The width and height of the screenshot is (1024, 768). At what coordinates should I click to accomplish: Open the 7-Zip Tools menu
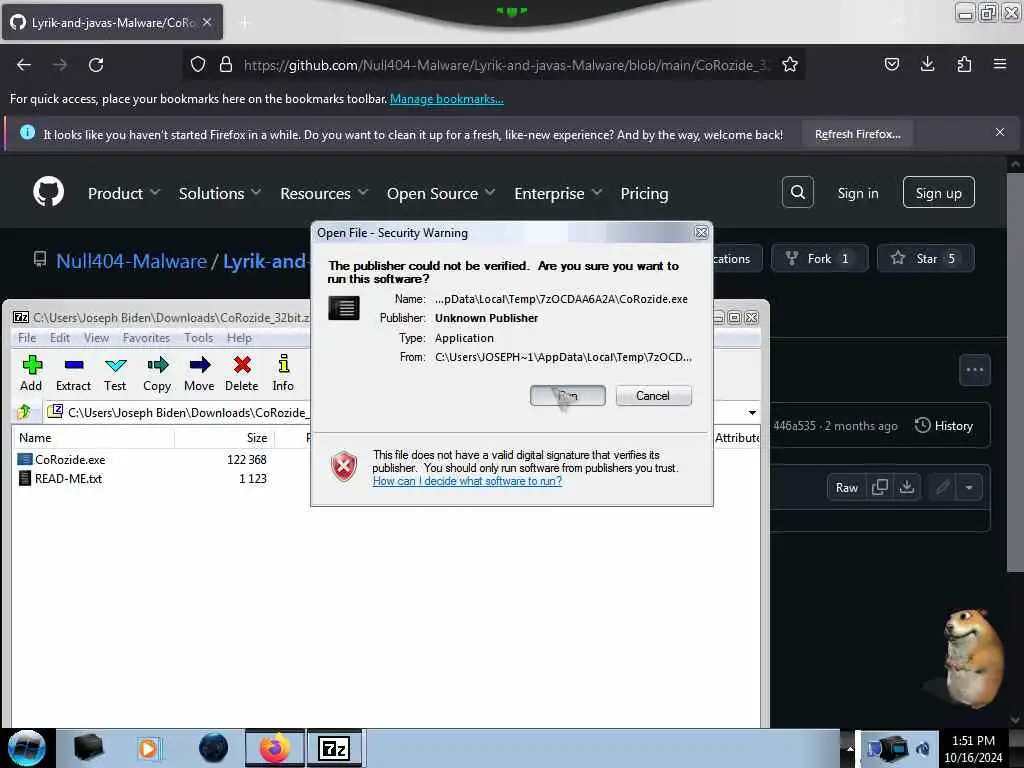[199, 338]
